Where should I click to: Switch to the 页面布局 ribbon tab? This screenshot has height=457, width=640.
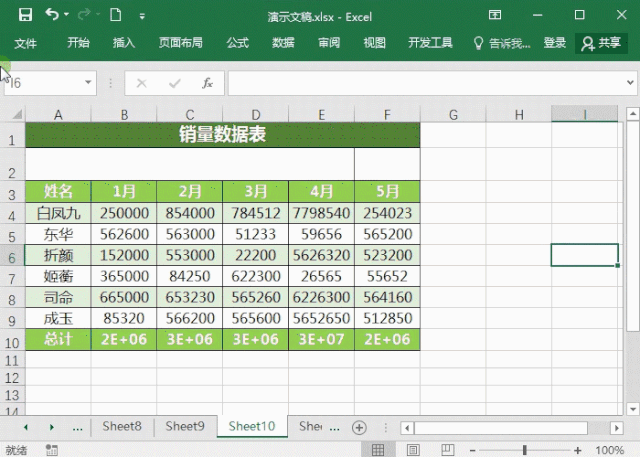point(180,42)
